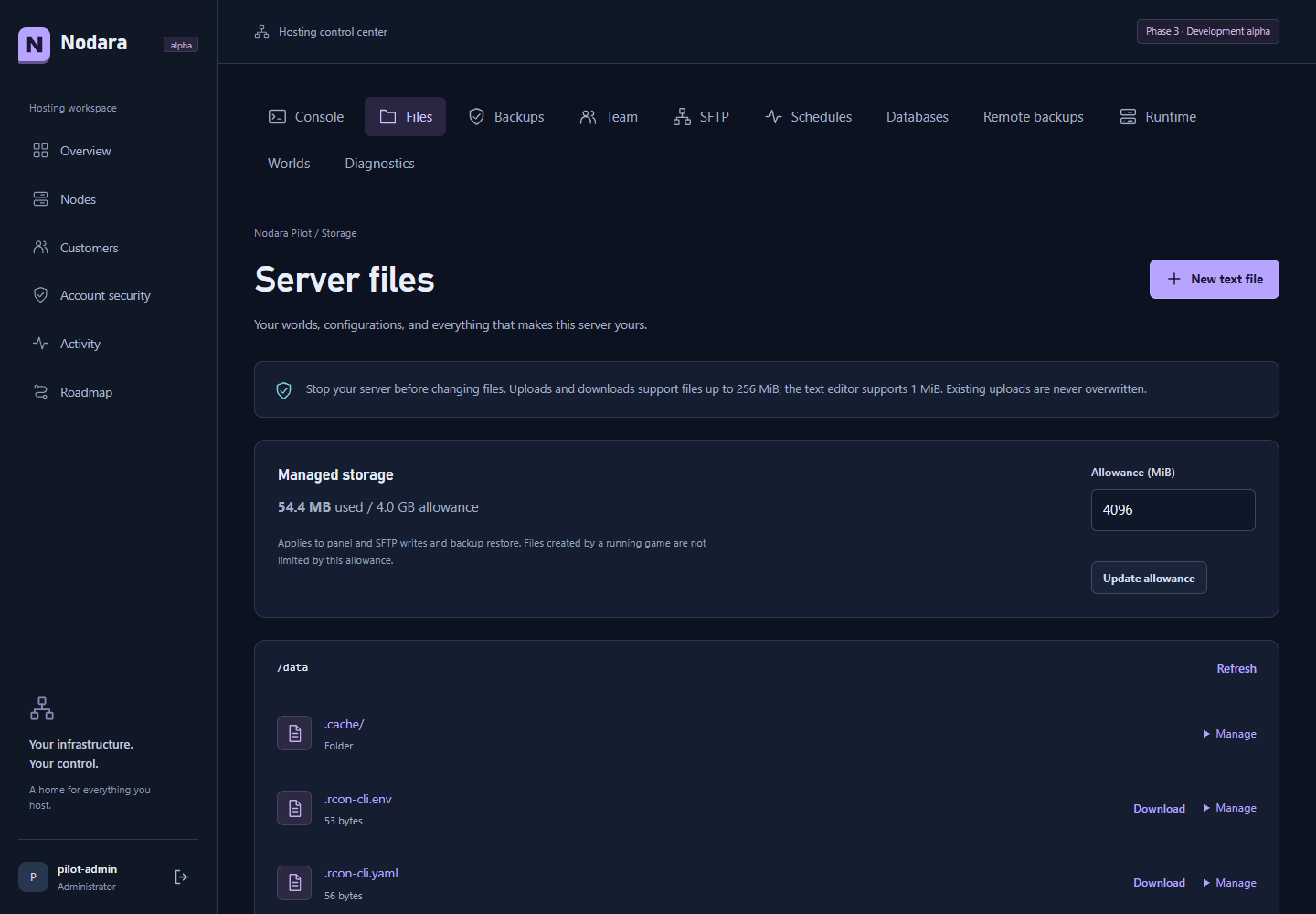Click the Nodara Pilot / Storage breadcrumb
Image resolution: width=1316 pixels, height=914 pixels.
coord(305,233)
